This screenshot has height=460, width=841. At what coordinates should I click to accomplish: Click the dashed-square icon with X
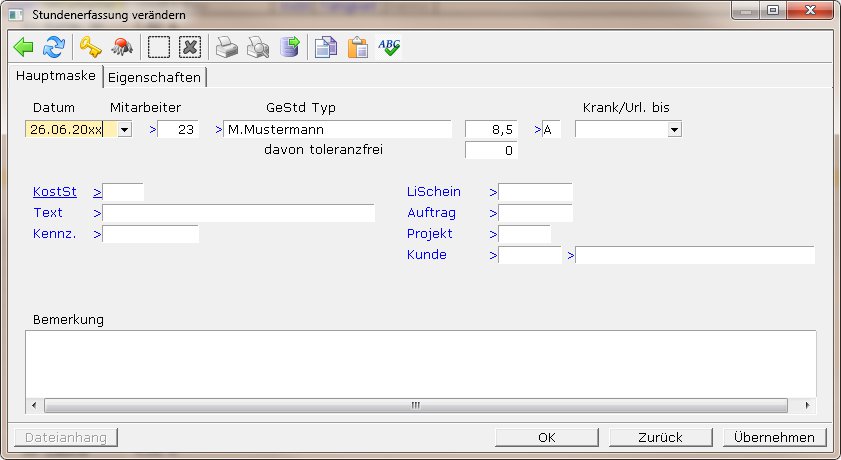pos(190,47)
